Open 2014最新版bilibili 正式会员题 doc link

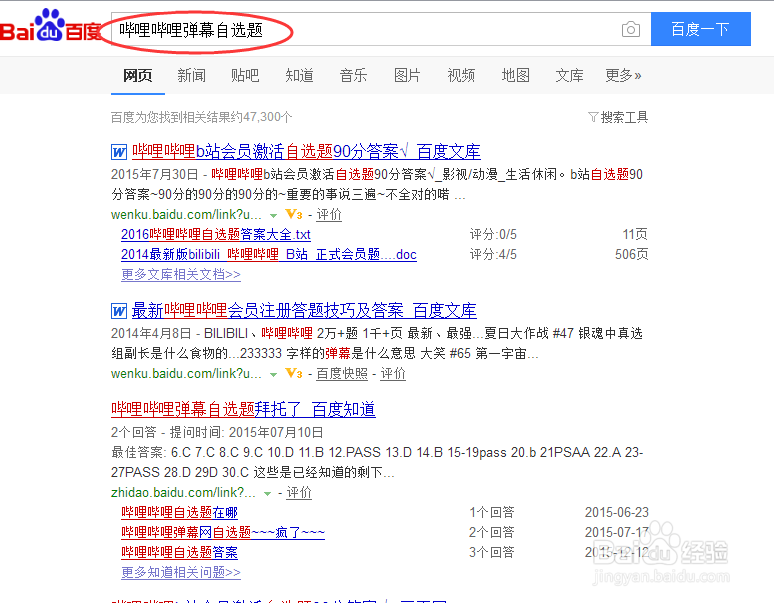(269, 254)
